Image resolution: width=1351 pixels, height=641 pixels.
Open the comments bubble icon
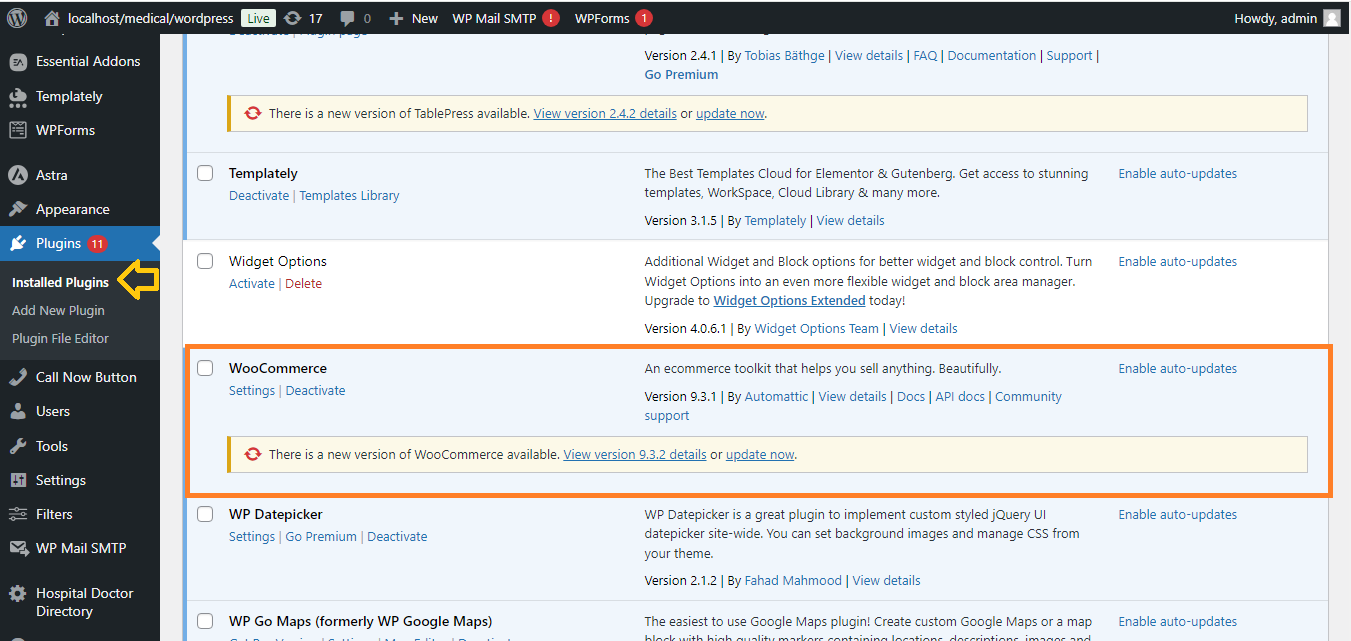(347, 18)
